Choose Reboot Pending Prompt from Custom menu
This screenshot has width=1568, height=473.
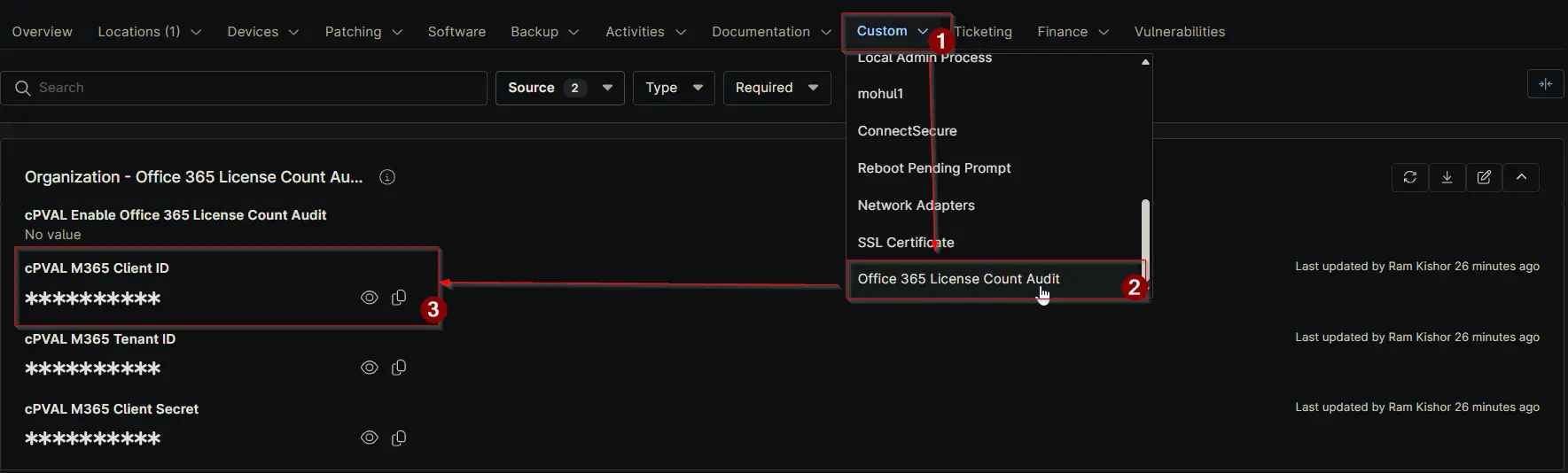pos(933,168)
